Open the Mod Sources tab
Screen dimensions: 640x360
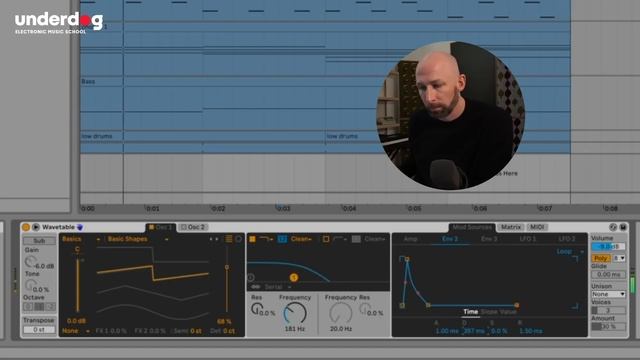tap(472, 227)
